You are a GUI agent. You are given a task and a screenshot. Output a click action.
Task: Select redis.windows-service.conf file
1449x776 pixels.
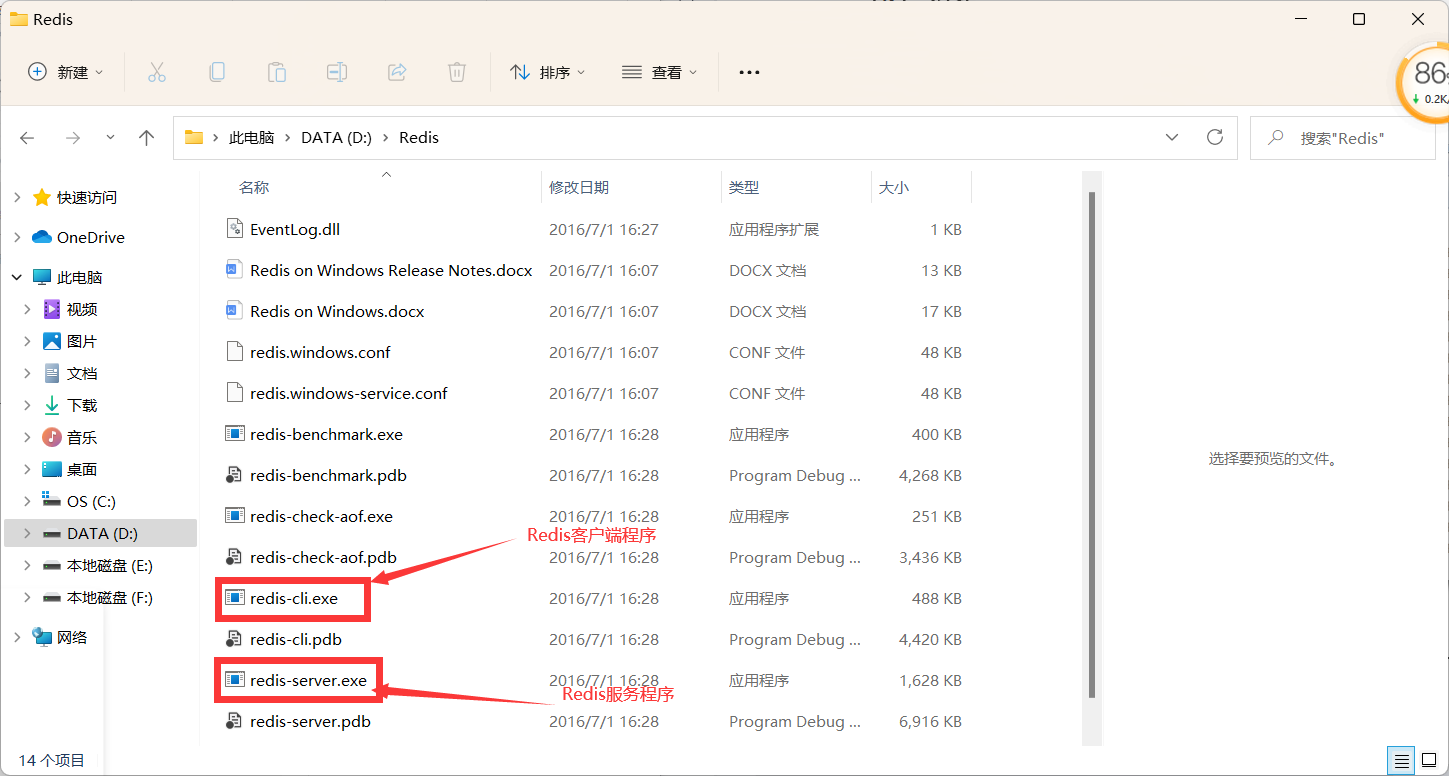coord(349,393)
